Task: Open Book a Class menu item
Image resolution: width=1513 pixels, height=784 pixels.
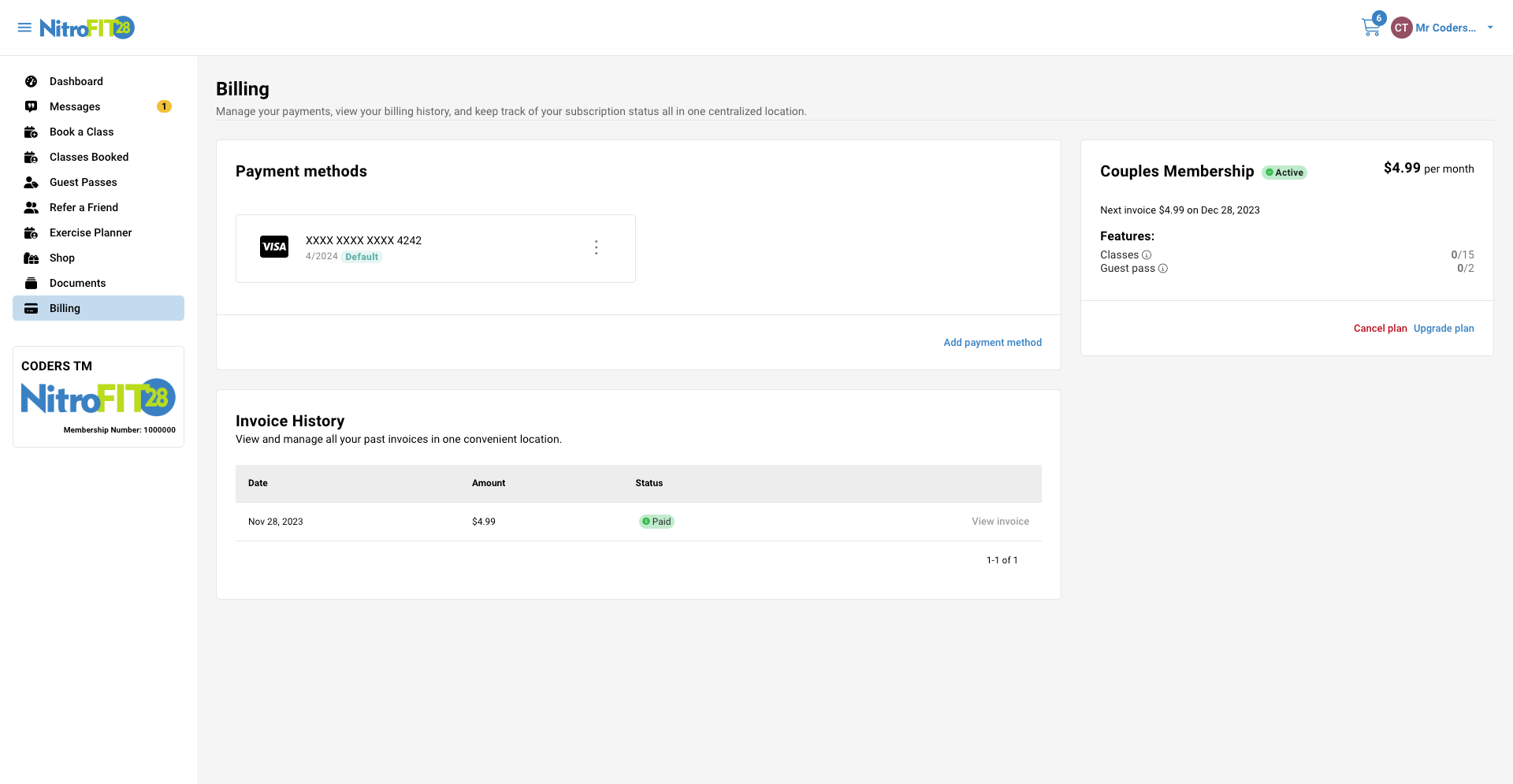Action: point(81,132)
